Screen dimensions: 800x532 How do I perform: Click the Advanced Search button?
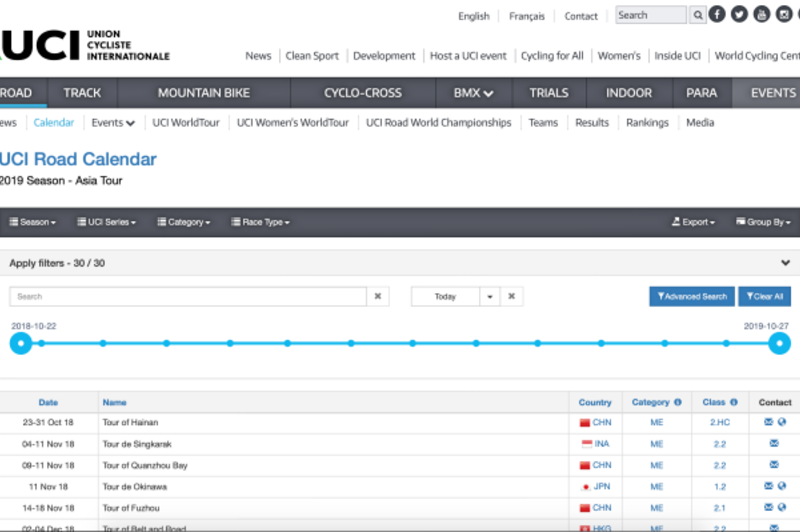coord(692,296)
